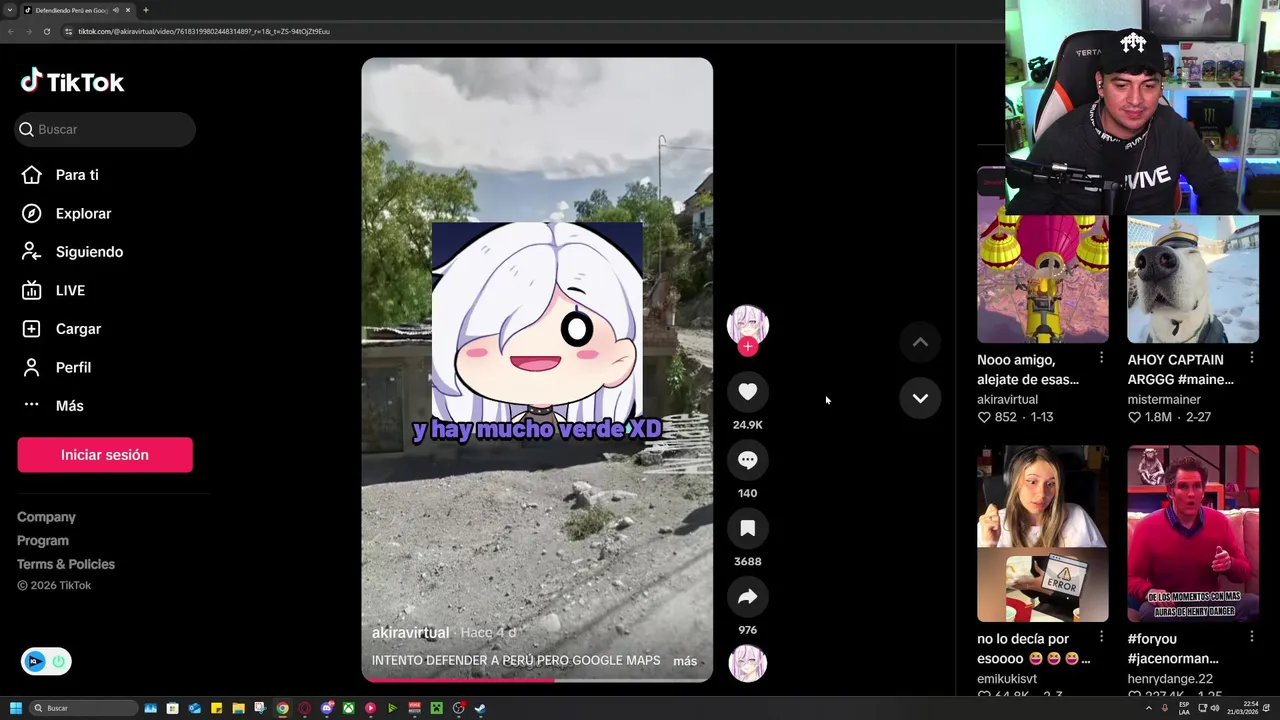The width and height of the screenshot is (1280, 720).
Task: Open akiravirtual author link under recommended video
Action: pos(1007,399)
